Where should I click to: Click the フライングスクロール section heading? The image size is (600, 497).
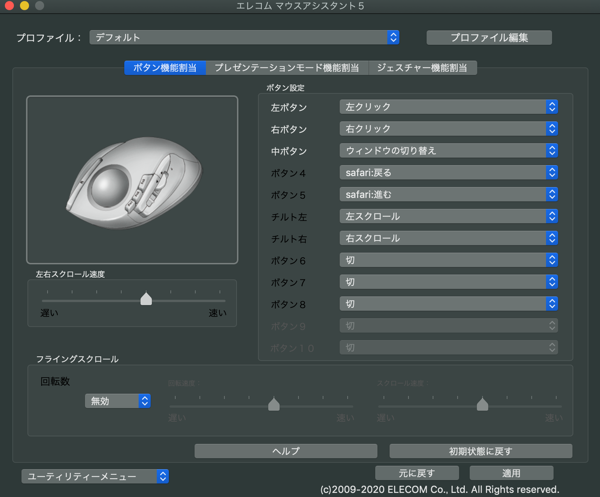tap(77, 359)
